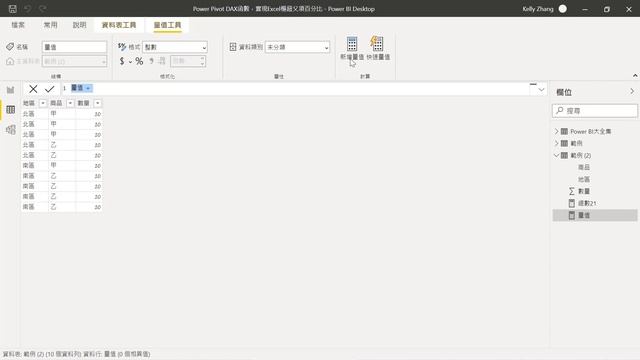Click the 資料類別 data category icon
640x360 pixels.
233,47
